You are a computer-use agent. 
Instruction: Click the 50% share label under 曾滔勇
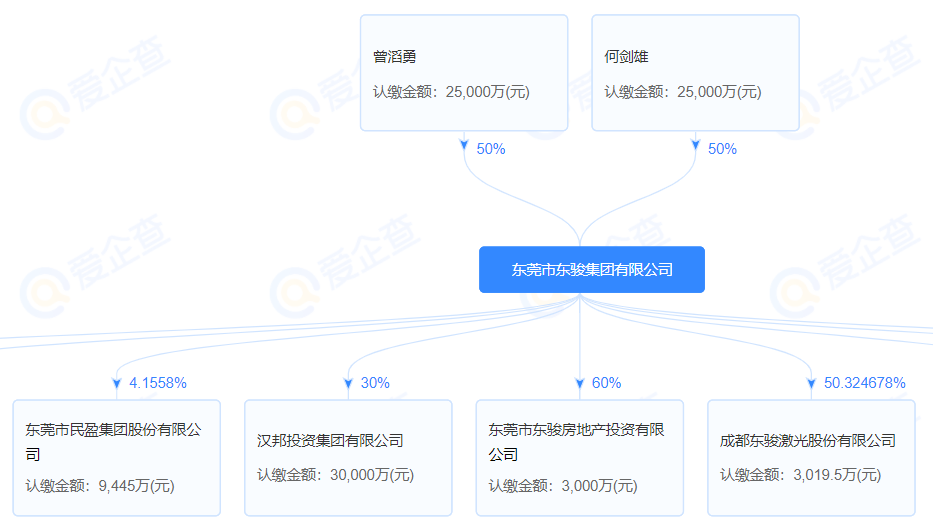coord(491,149)
